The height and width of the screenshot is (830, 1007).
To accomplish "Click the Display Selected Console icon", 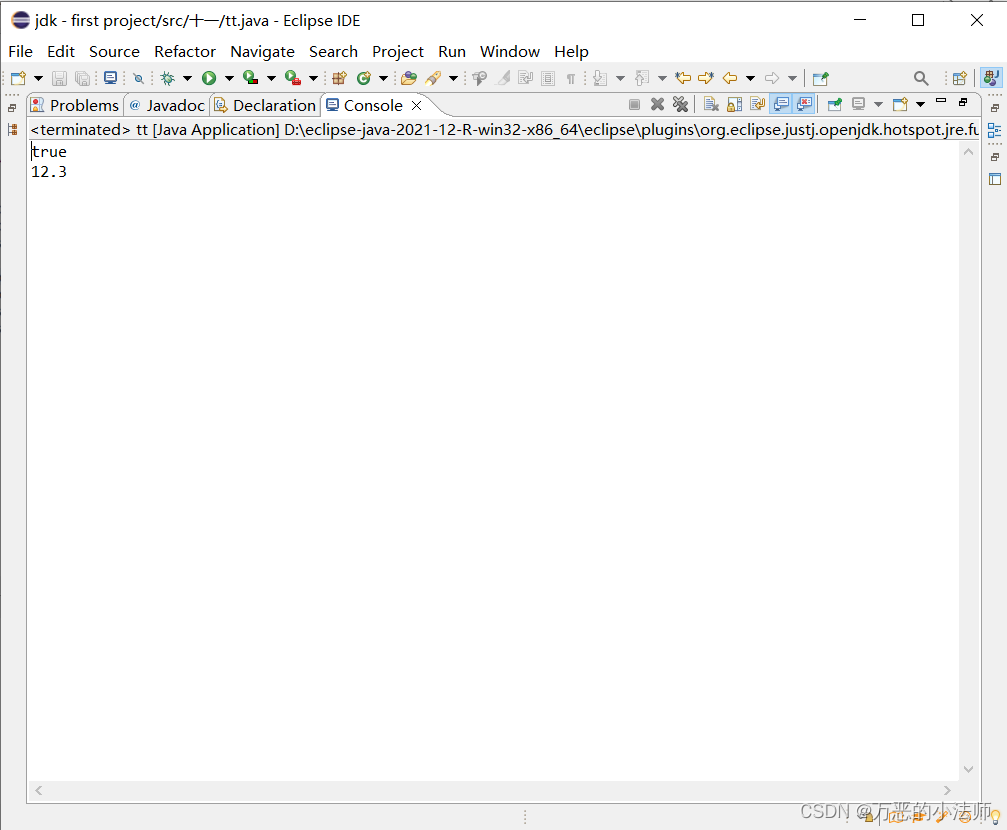I will pos(858,104).
